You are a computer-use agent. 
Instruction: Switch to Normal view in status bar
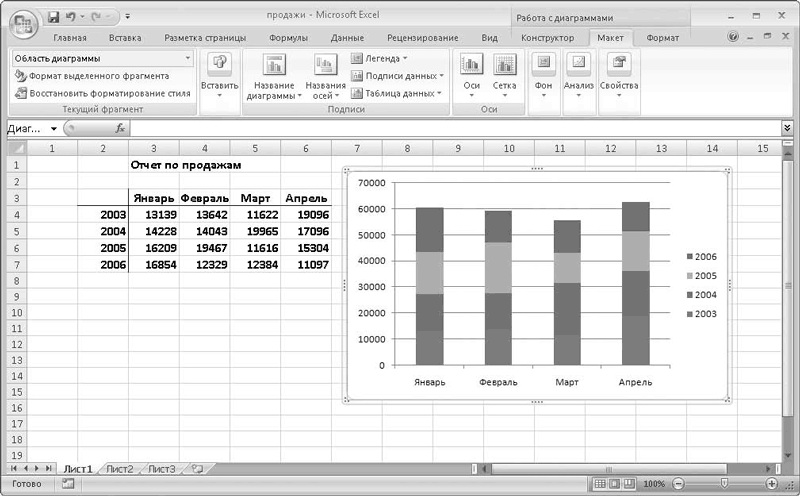point(601,483)
